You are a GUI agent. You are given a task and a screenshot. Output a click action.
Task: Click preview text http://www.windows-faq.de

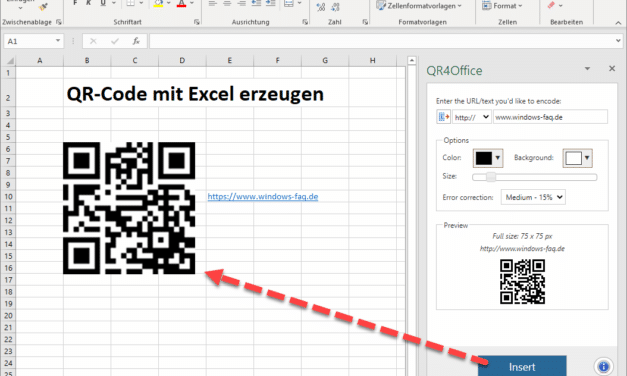pyautogui.click(x=522, y=248)
